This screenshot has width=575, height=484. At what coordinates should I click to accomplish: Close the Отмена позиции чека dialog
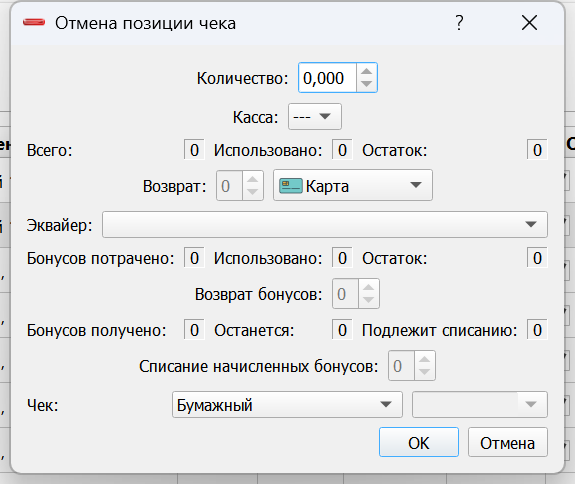pyautogui.click(x=529, y=23)
